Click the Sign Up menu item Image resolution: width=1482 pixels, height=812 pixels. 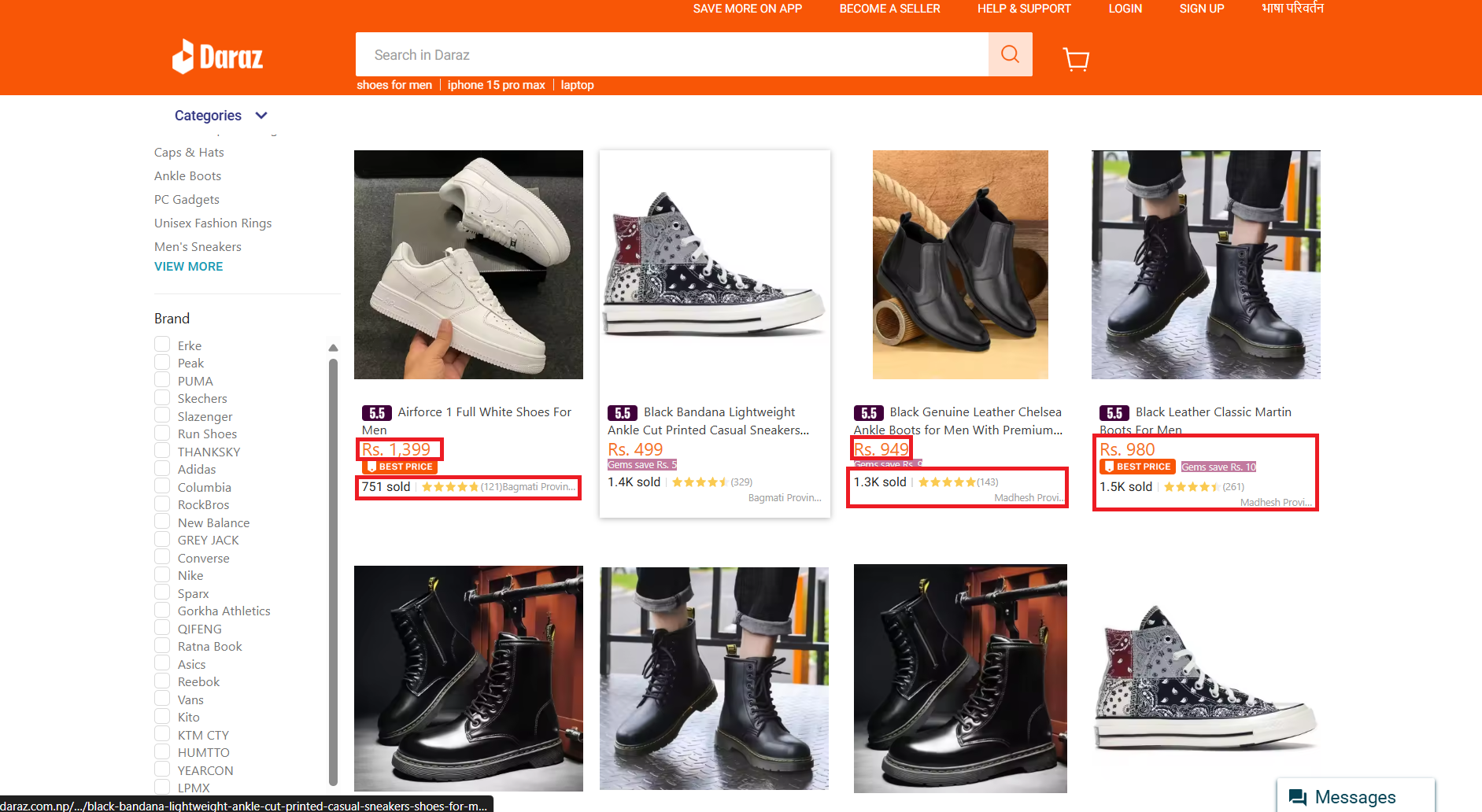coord(1201,9)
